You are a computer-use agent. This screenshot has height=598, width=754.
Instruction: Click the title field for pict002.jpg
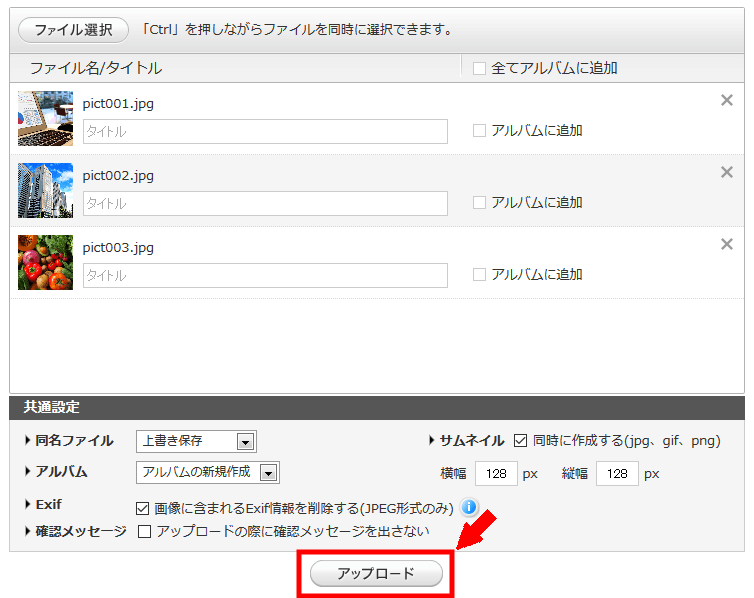pos(265,203)
